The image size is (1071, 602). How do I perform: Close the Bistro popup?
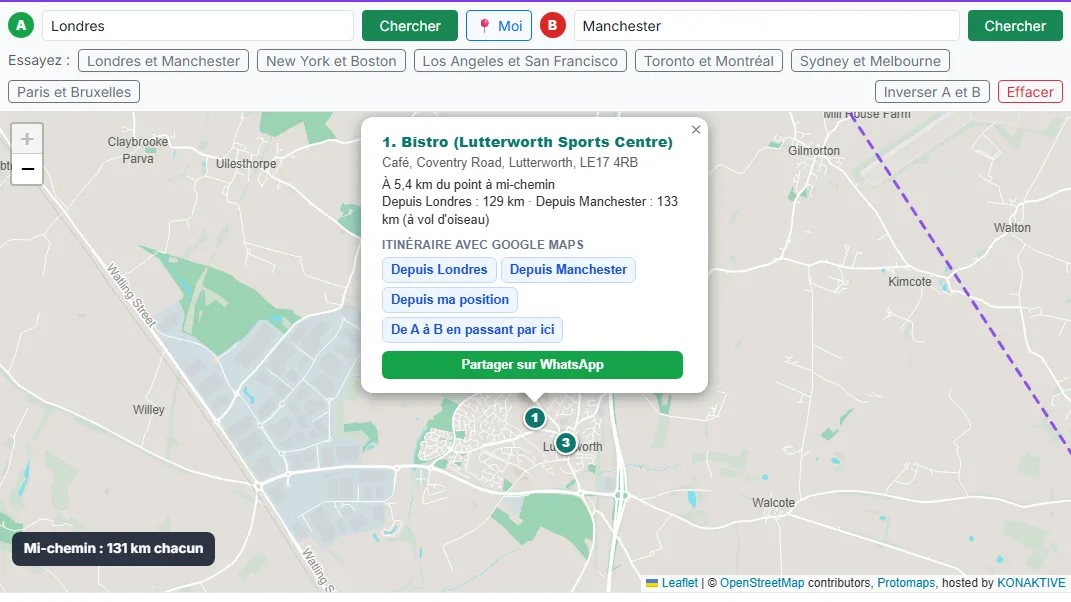pos(696,129)
